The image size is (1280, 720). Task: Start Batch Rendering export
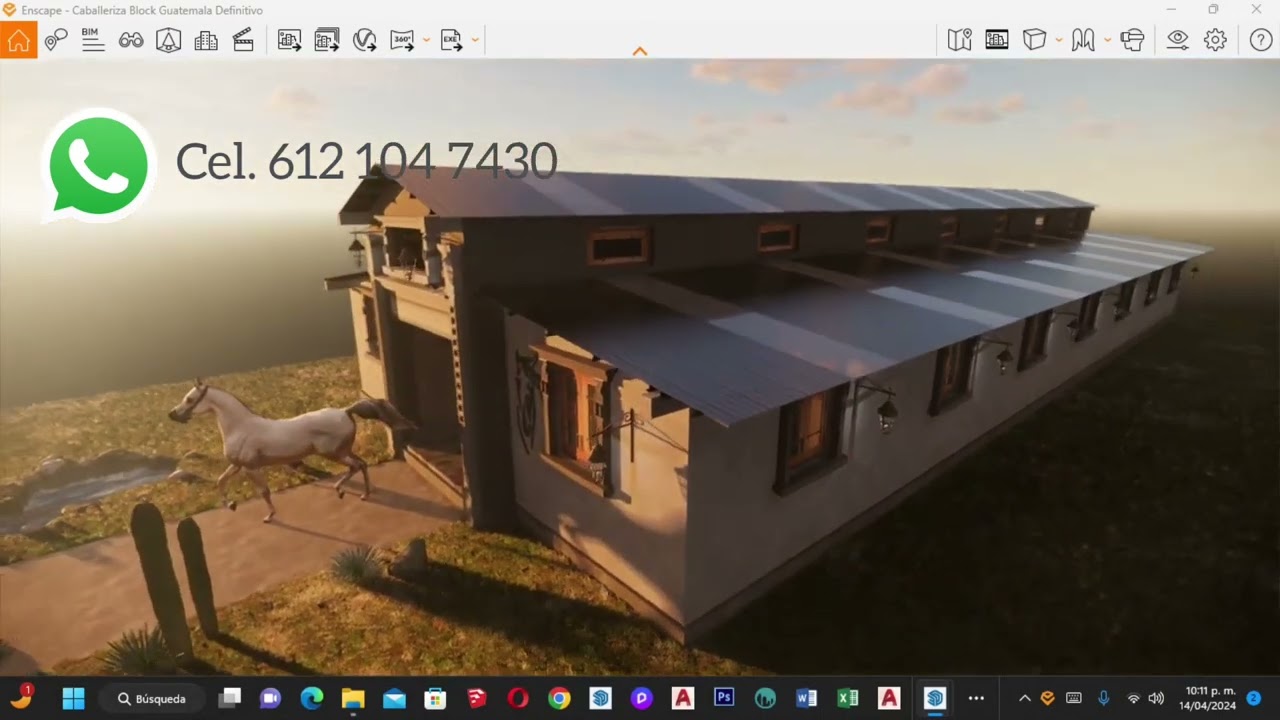coord(327,40)
